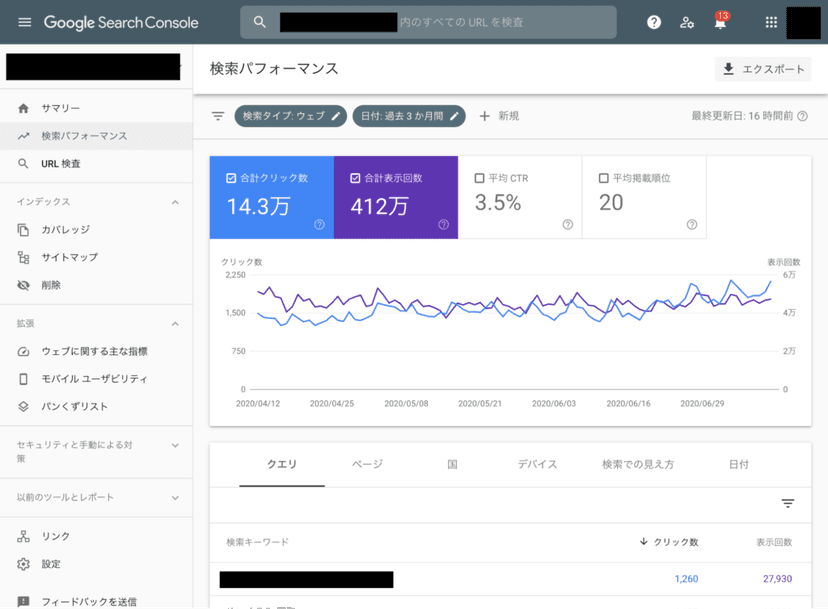Click the filter icon left of filter chips
Image resolution: width=828 pixels, height=609 pixels.
pos(218,116)
